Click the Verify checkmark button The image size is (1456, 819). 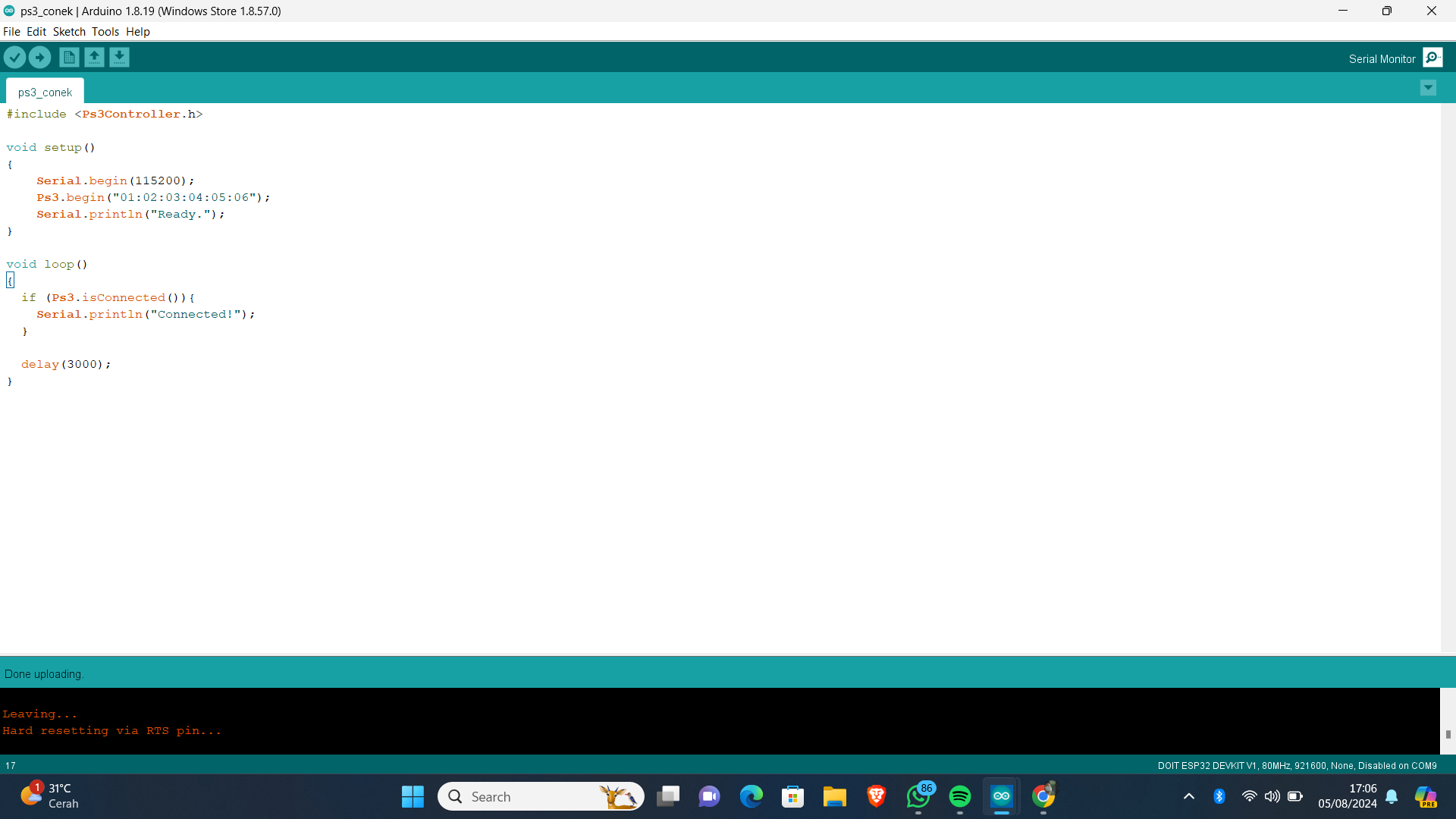pyautogui.click(x=14, y=58)
